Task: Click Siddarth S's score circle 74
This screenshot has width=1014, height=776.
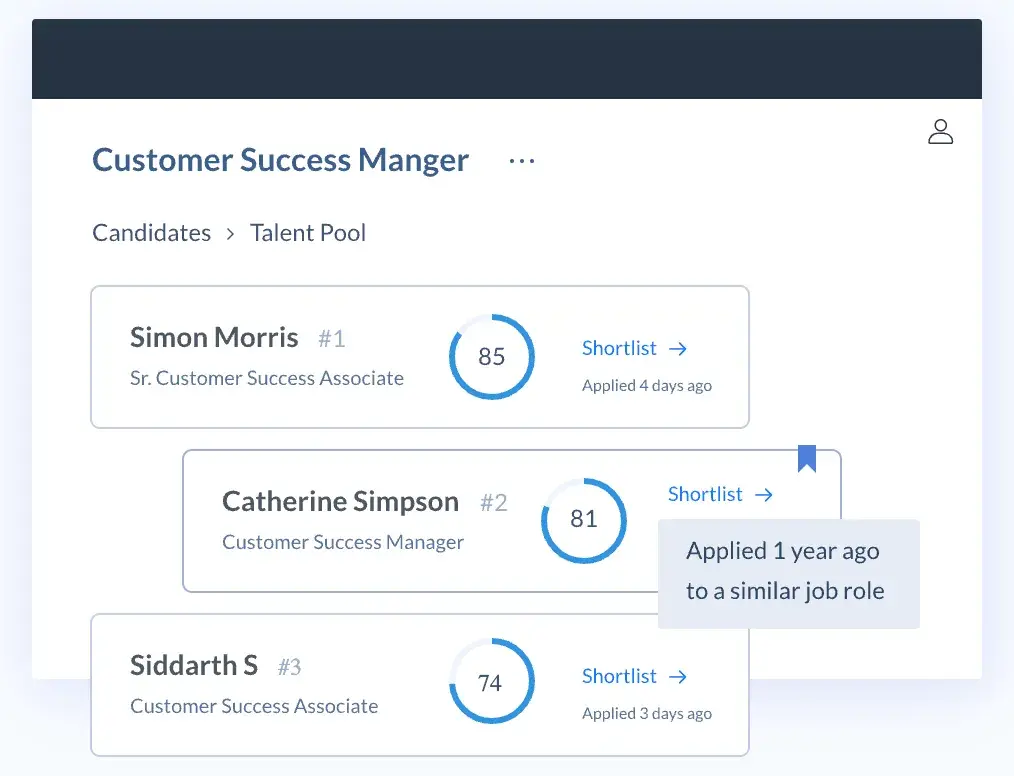Action: (490, 683)
